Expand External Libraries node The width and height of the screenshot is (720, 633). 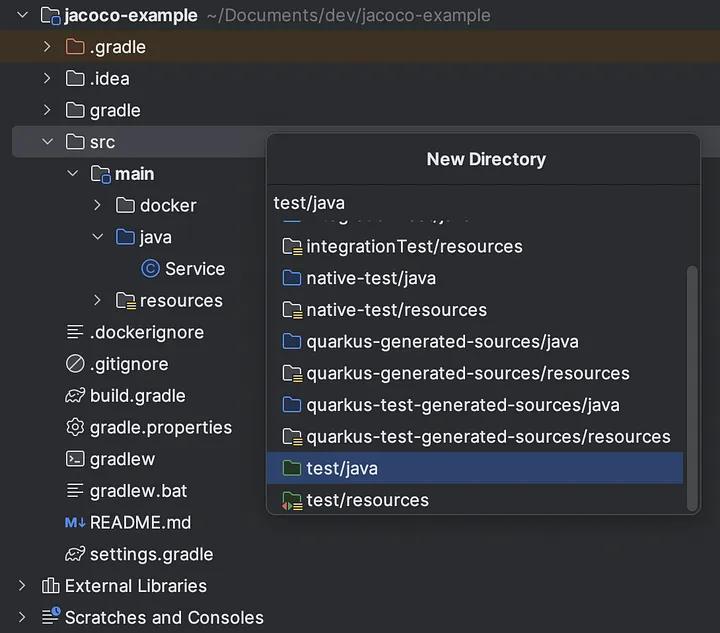click(22, 586)
